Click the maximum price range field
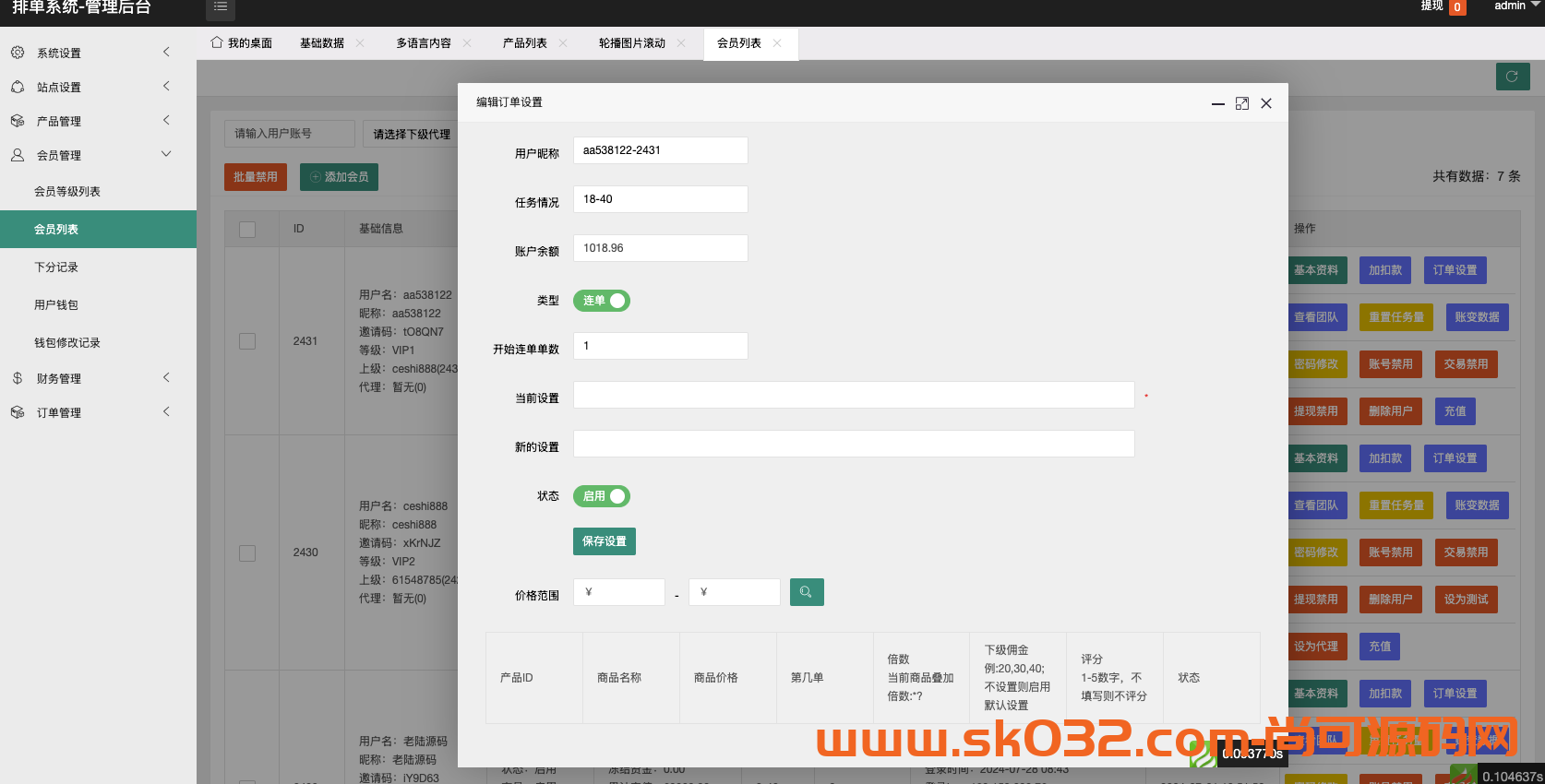The height and width of the screenshot is (784, 1545). [x=735, y=592]
